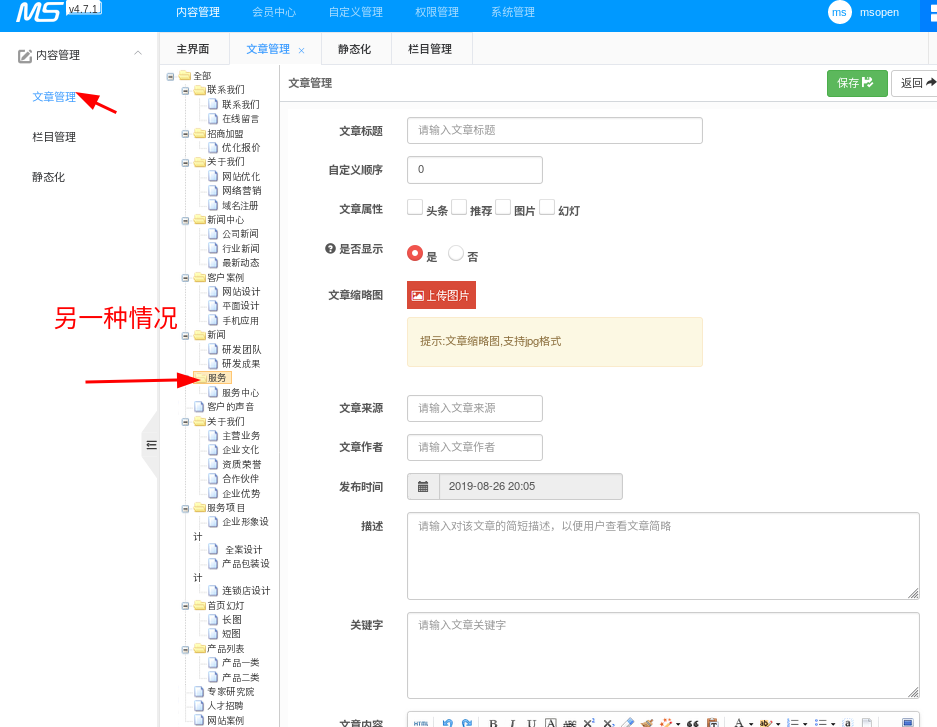Click the help icon next to 是否显示
The width and height of the screenshot is (937, 727).
(330, 249)
